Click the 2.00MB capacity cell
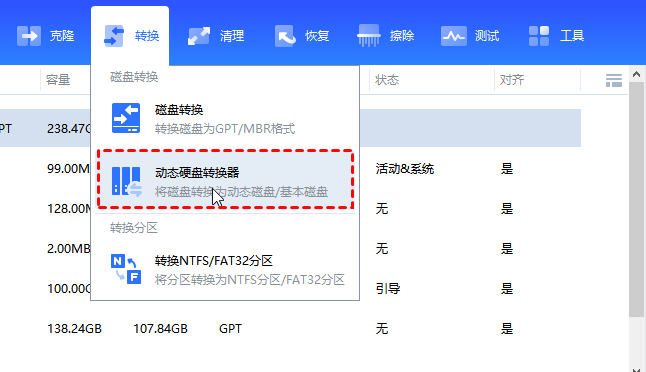Image resolution: width=646 pixels, height=372 pixels. [68, 248]
